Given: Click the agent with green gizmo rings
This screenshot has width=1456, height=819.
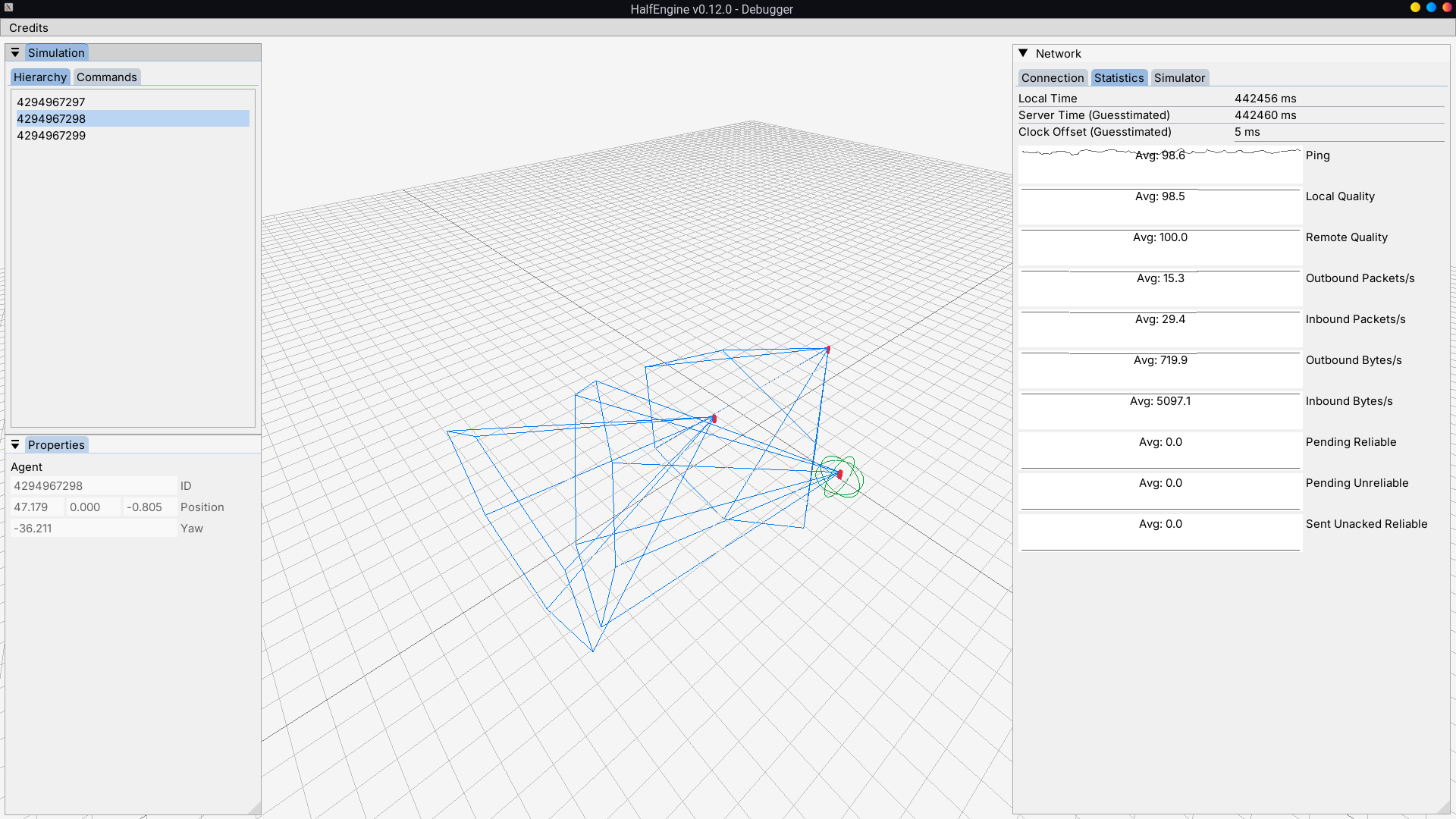Looking at the screenshot, I should [839, 474].
